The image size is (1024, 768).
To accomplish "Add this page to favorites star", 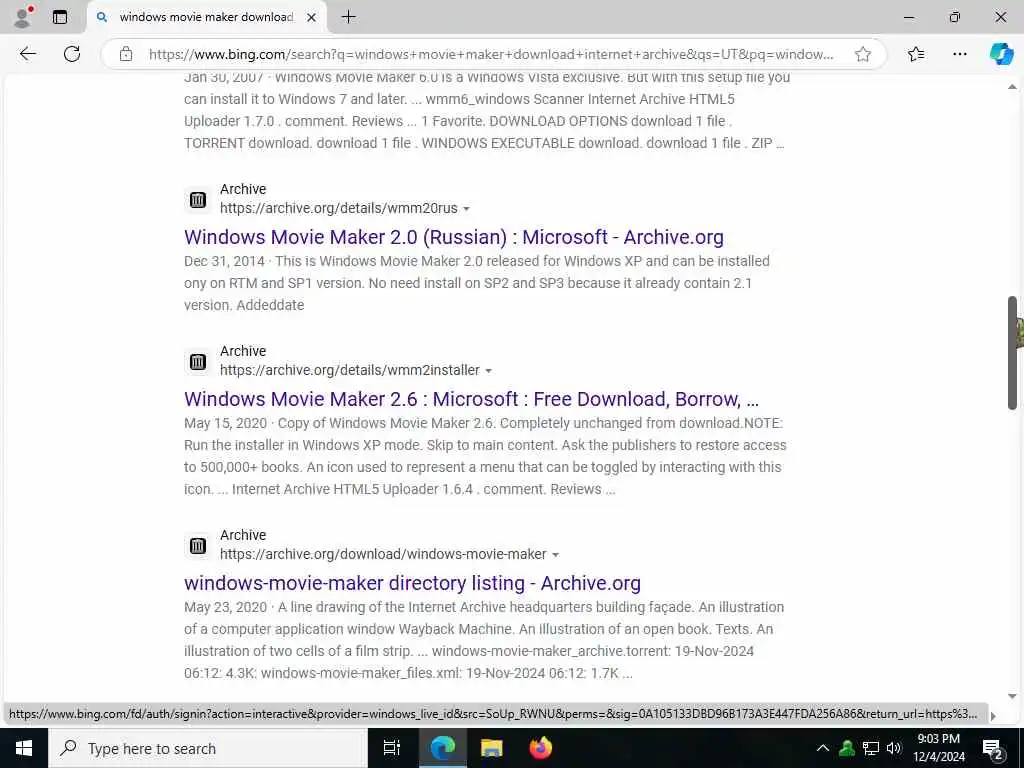I will pyautogui.click(x=863, y=54).
